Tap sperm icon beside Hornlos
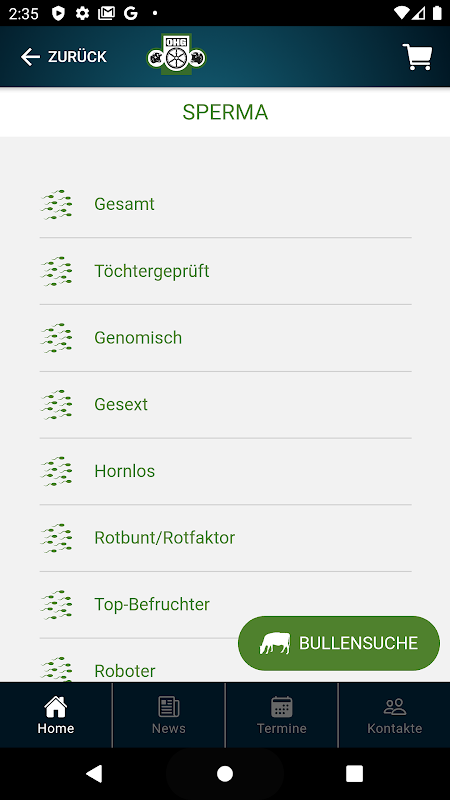450x800 pixels. pos(56,471)
